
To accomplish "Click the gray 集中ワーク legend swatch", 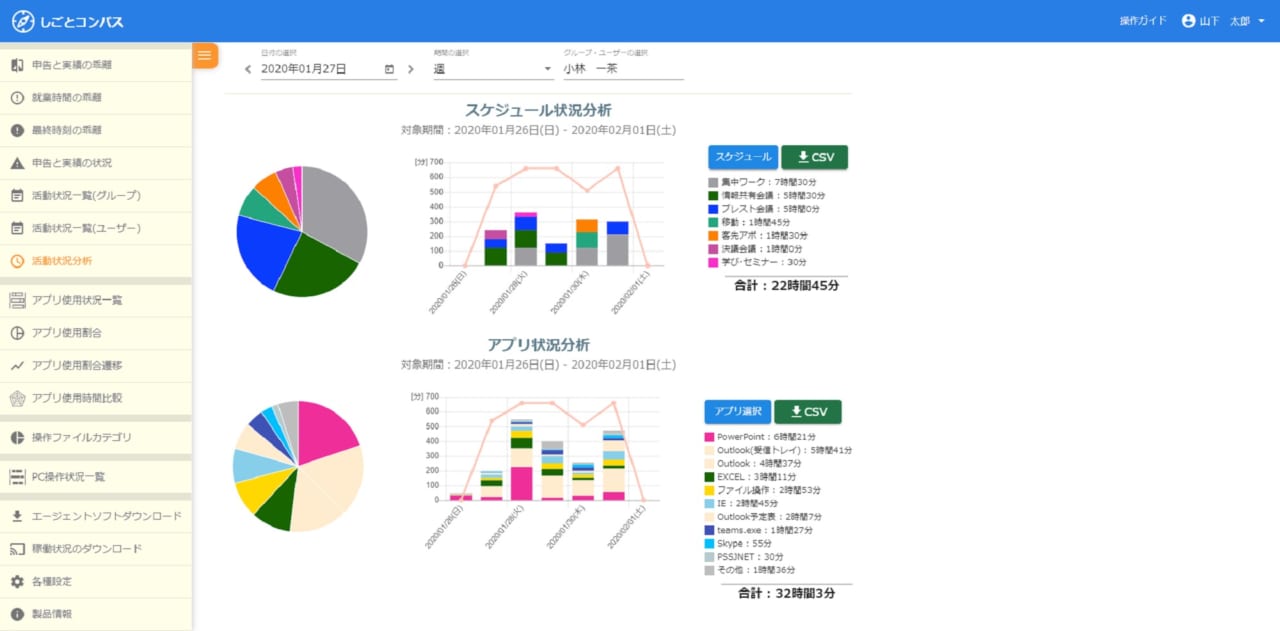I will click(x=713, y=182).
